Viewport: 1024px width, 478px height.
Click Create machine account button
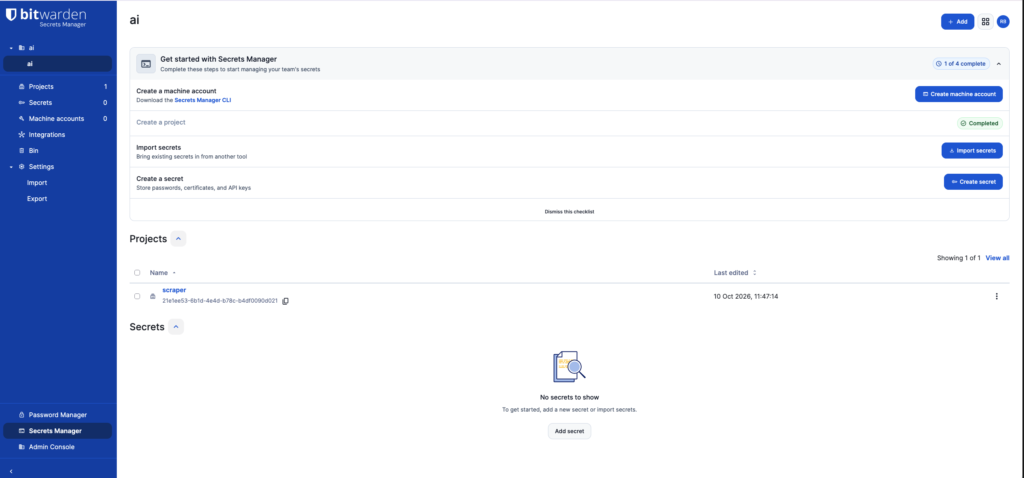[959, 94]
